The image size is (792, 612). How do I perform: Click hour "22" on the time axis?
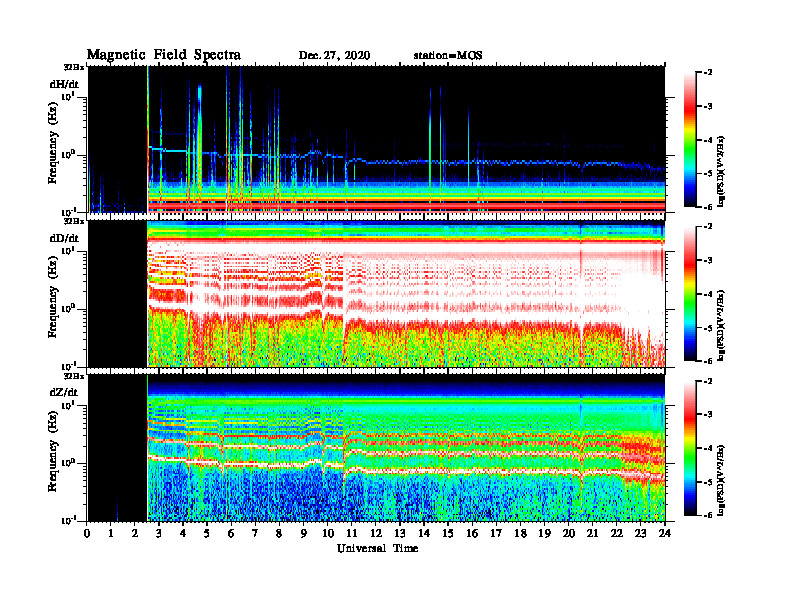click(617, 533)
